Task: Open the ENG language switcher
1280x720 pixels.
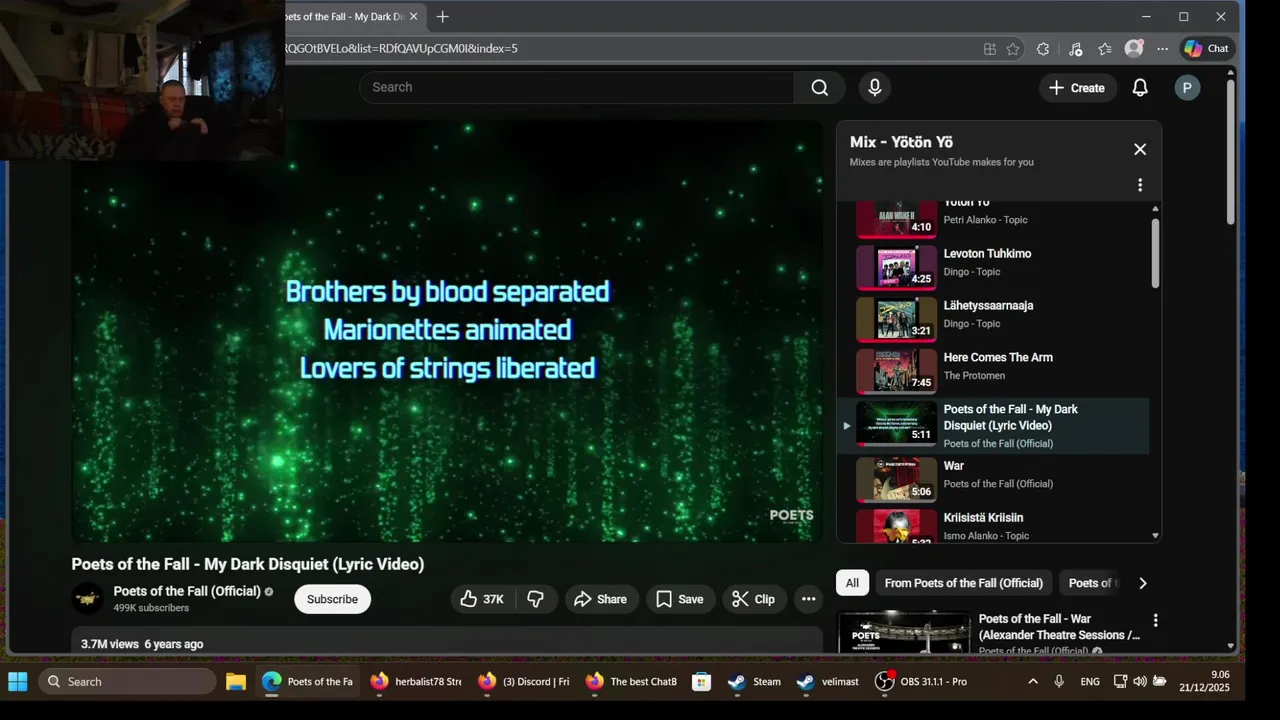Action: 1090,682
